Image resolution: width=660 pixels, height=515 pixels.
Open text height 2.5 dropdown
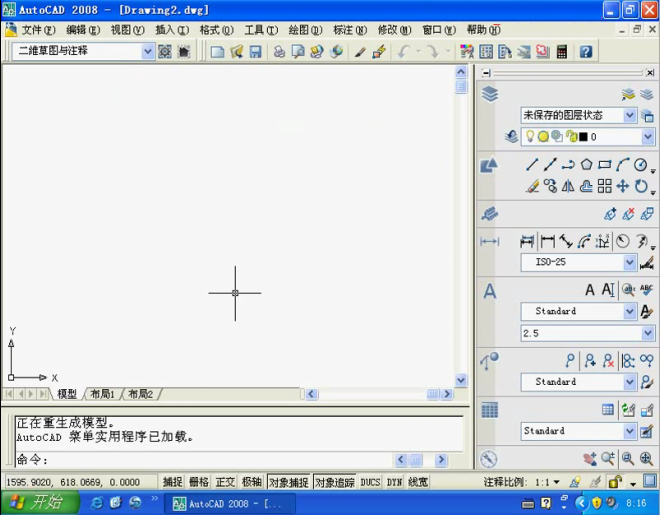pyautogui.click(x=648, y=333)
